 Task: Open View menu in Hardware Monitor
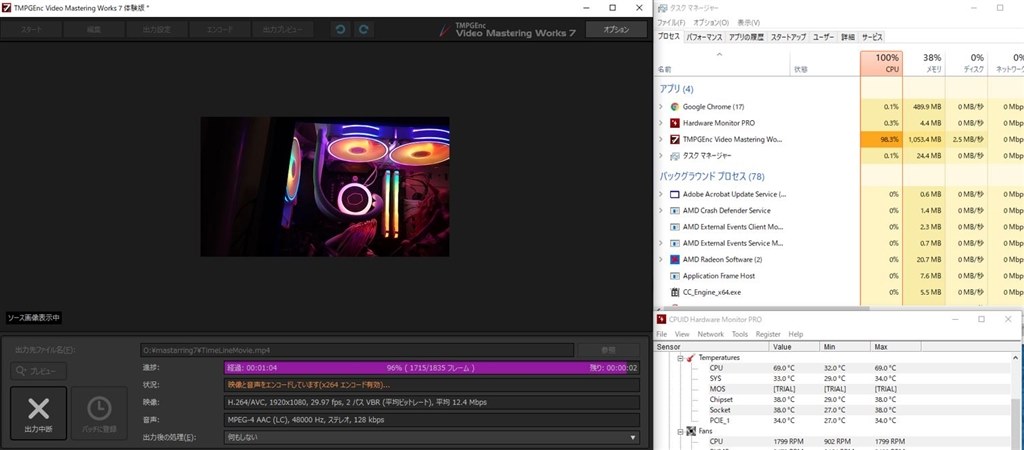[x=682, y=334]
